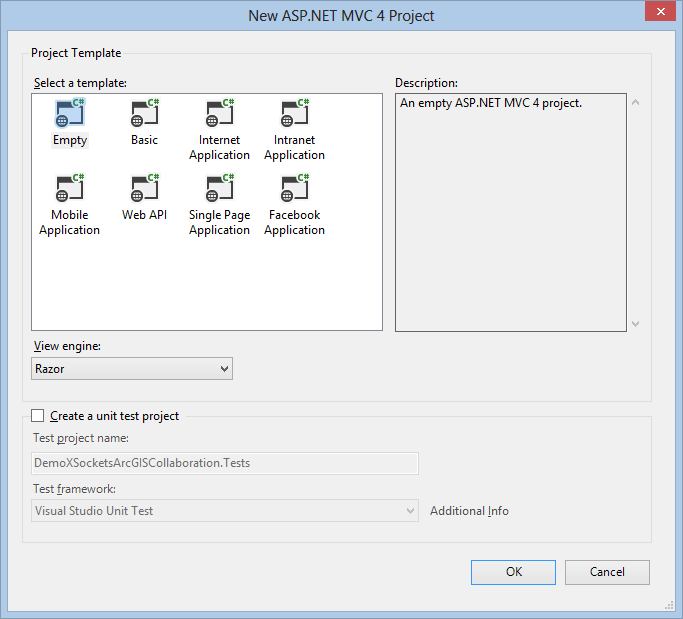Click the "Web API" template label
Screen dimensions: 683x619
pyautogui.click(x=145, y=215)
